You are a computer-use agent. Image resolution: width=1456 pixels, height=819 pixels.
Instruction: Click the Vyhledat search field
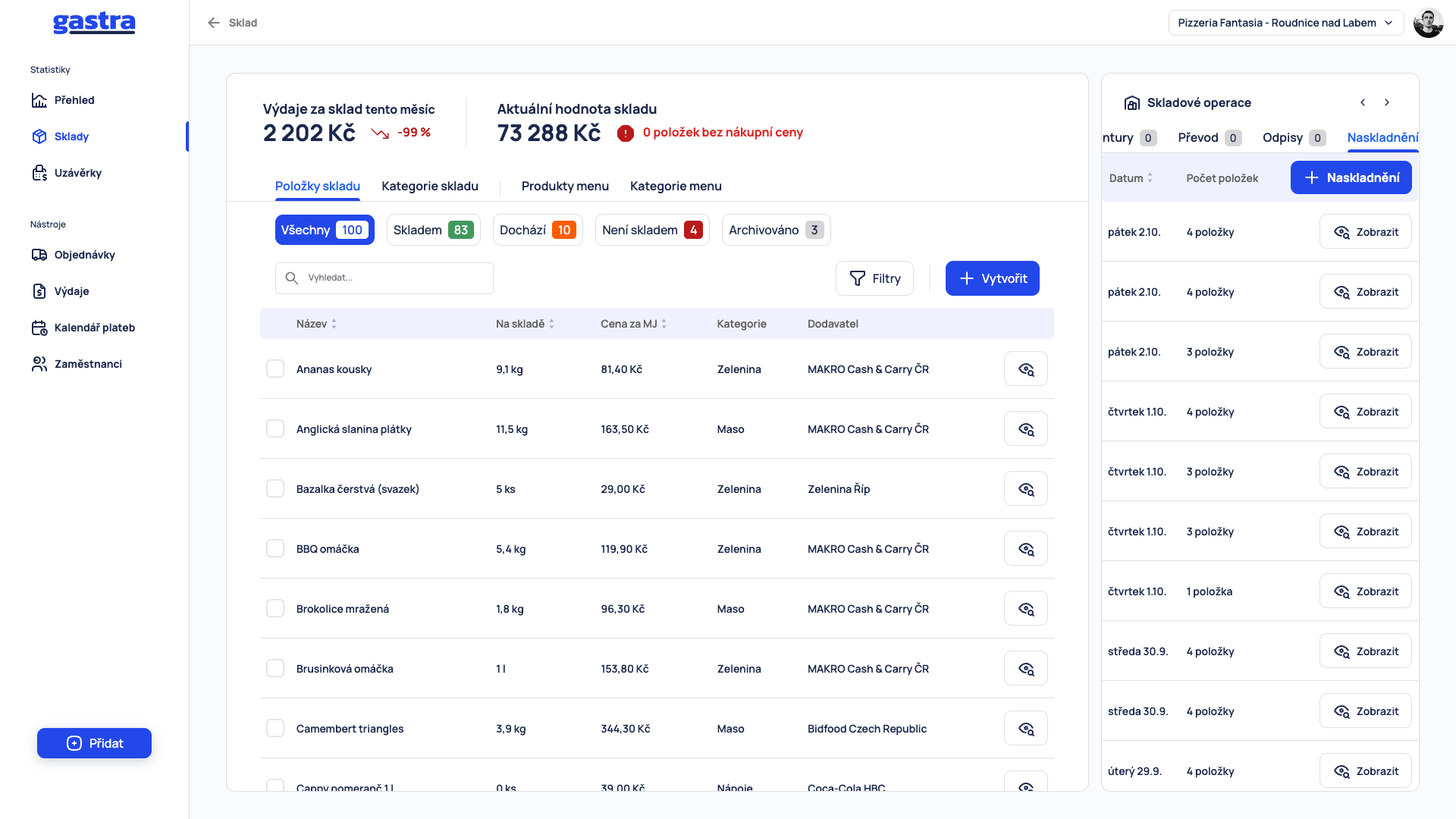(x=384, y=278)
